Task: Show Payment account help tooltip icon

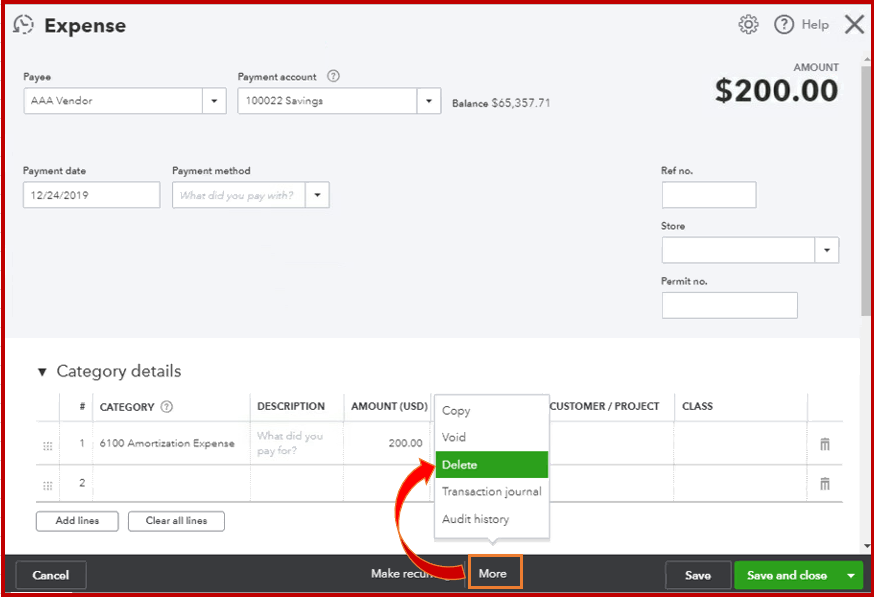Action: [333, 76]
